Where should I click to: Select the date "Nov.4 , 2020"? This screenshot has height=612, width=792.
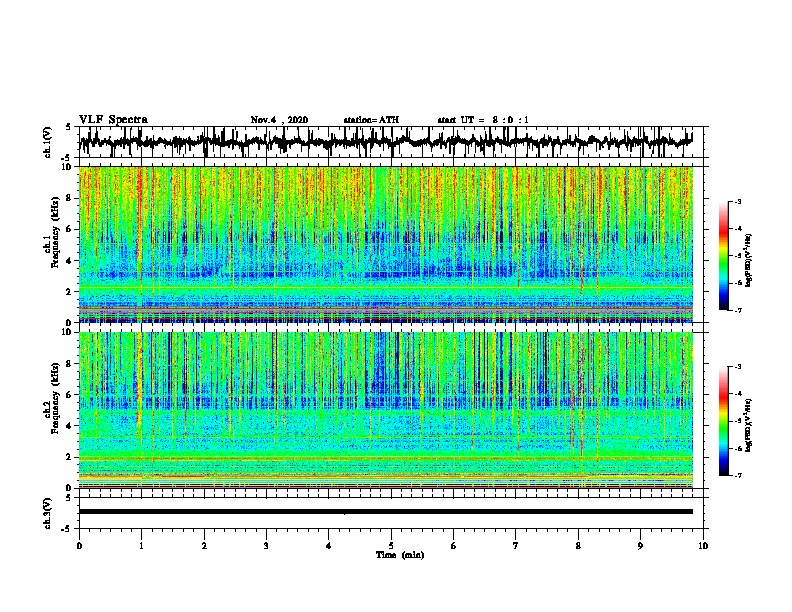279,120
